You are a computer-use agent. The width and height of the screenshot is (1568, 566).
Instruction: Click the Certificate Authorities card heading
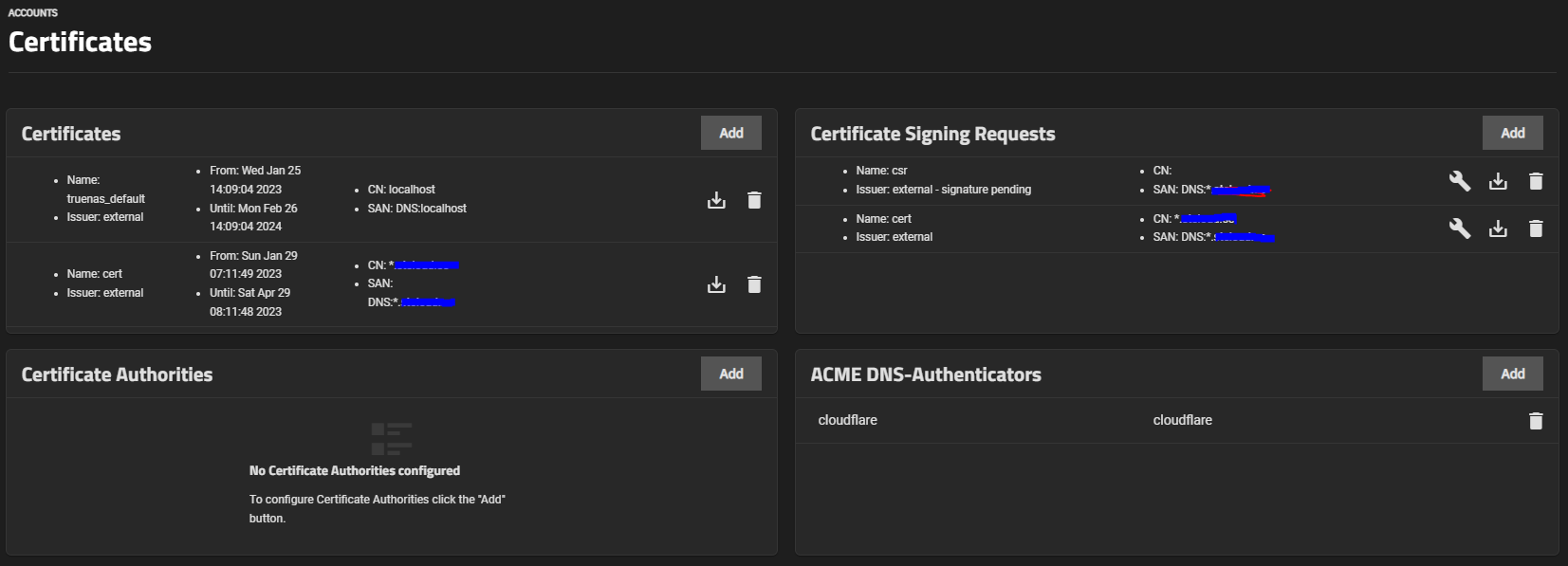click(117, 374)
